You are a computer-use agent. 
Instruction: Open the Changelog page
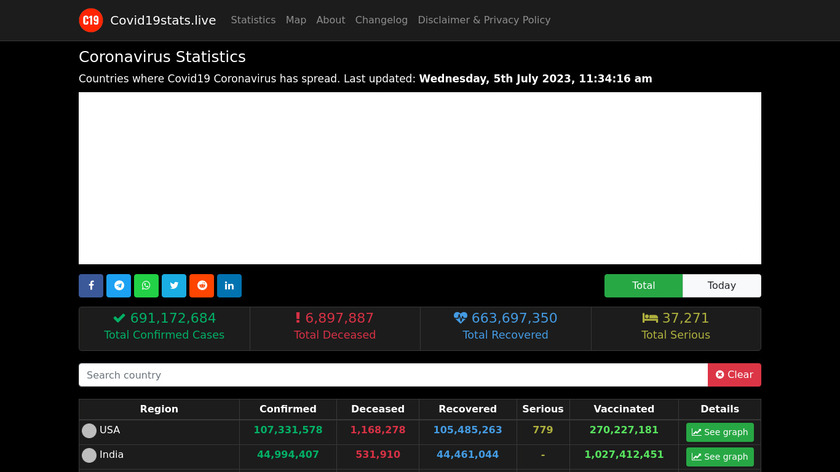(x=381, y=20)
